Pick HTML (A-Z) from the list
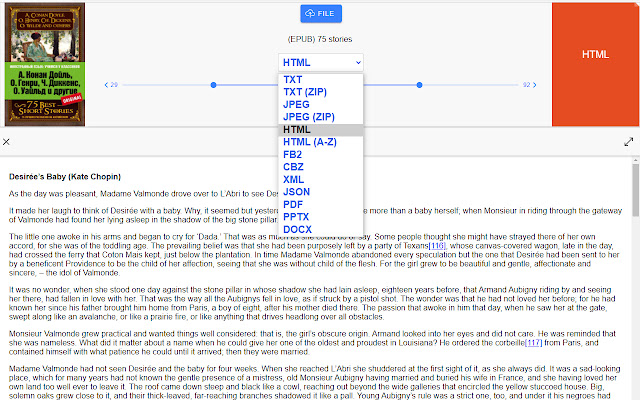This screenshot has height=400, width=640. click(x=321, y=142)
